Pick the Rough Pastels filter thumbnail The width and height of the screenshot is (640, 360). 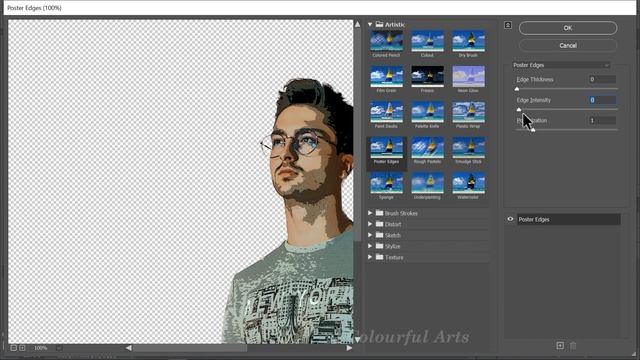click(x=427, y=147)
